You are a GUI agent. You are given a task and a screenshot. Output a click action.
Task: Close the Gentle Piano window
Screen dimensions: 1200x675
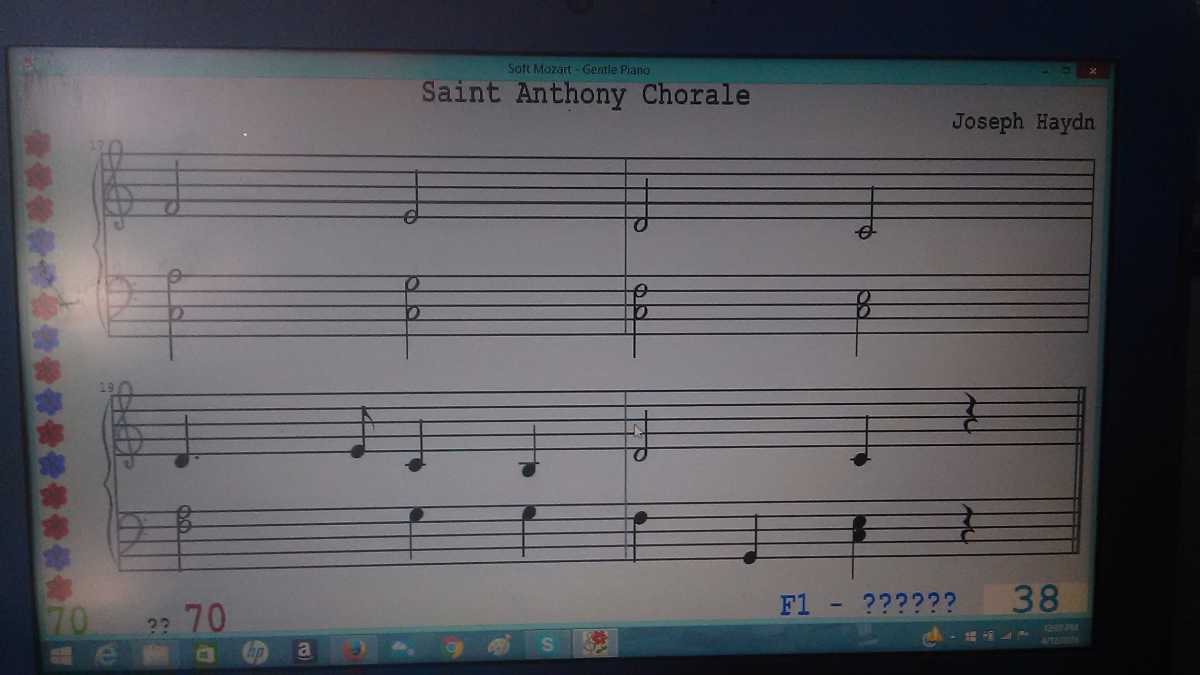pos(1093,71)
